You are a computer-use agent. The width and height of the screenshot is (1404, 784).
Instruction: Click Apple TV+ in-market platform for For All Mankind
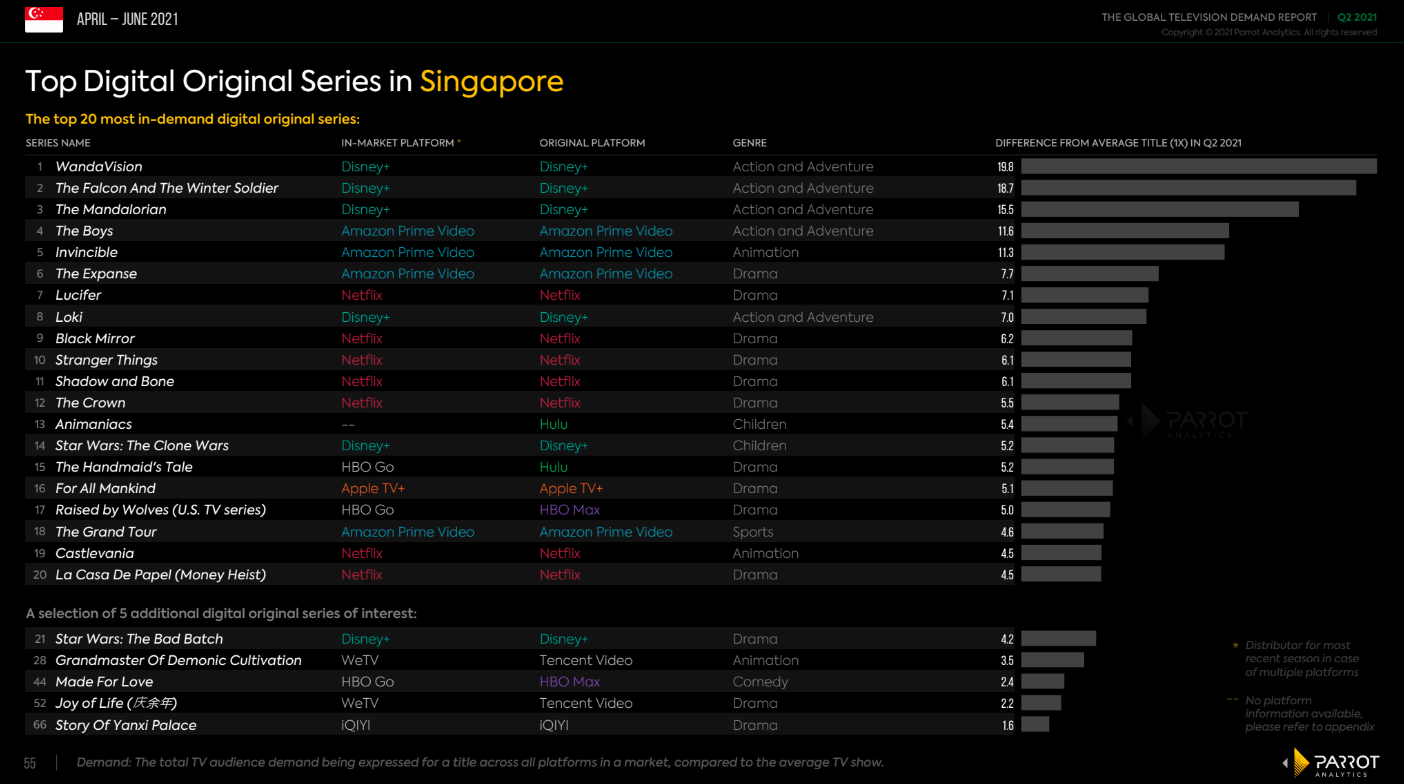[x=373, y=489]
